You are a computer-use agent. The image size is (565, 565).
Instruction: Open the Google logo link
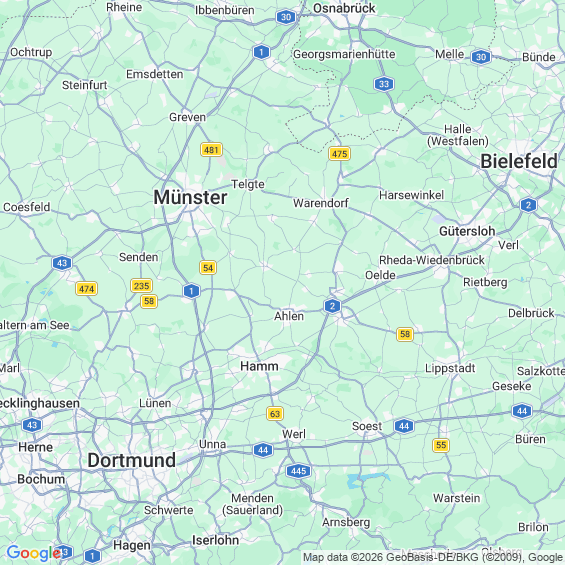click(34, 553)
